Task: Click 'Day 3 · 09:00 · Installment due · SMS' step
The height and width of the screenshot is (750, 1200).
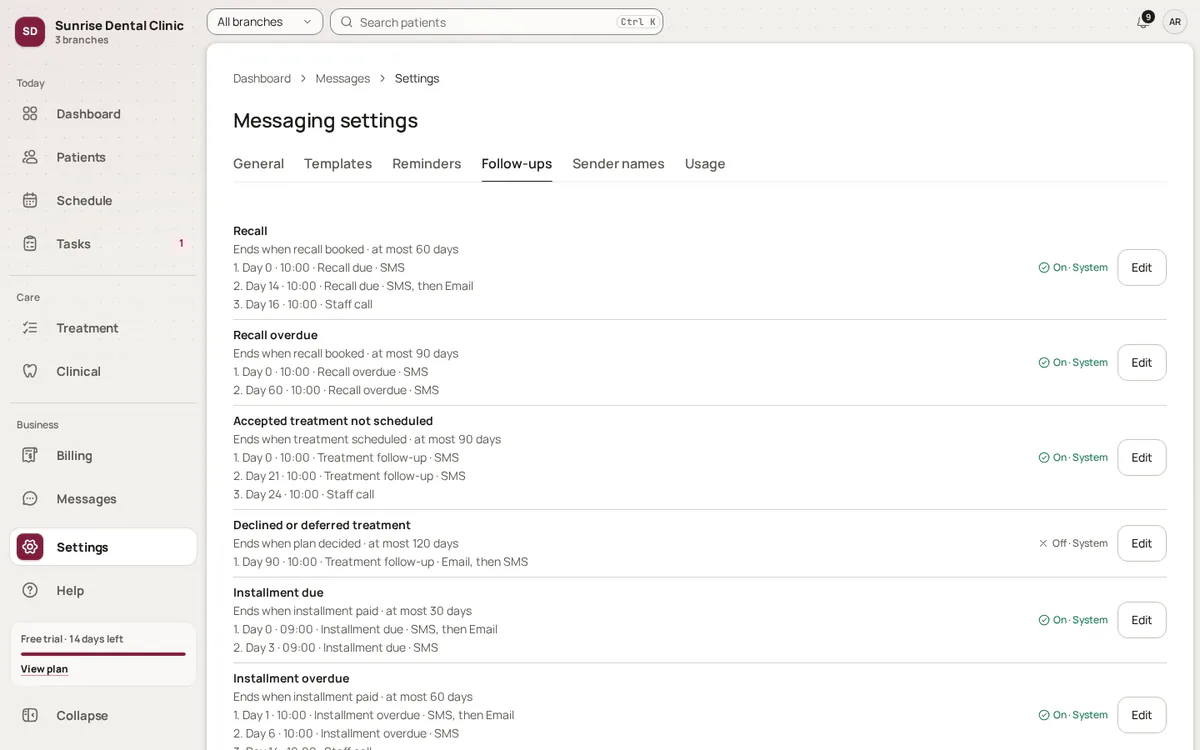Action: pyautogui.click(x=335, y=647)
